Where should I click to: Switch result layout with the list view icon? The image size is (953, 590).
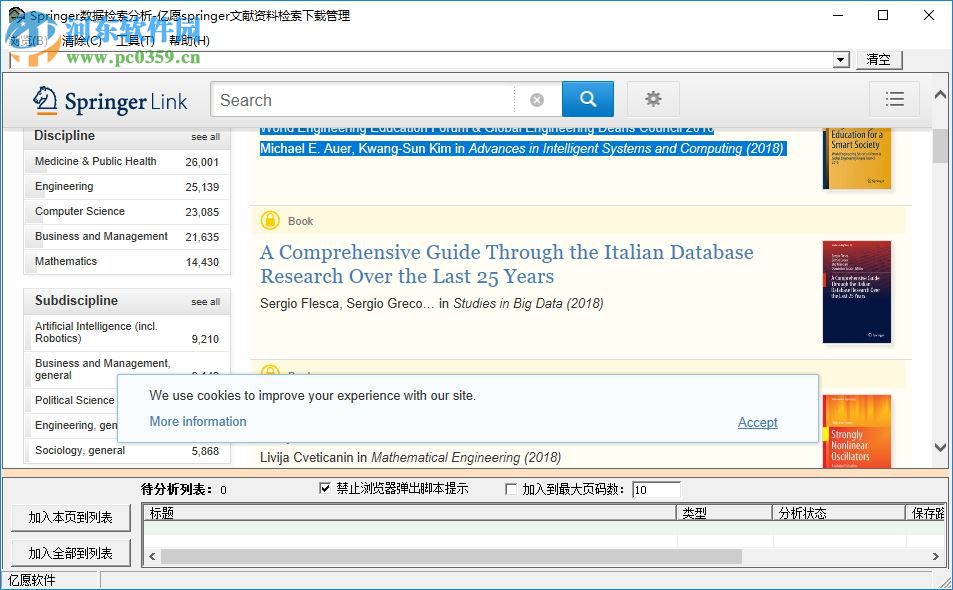tap(895, 99)
